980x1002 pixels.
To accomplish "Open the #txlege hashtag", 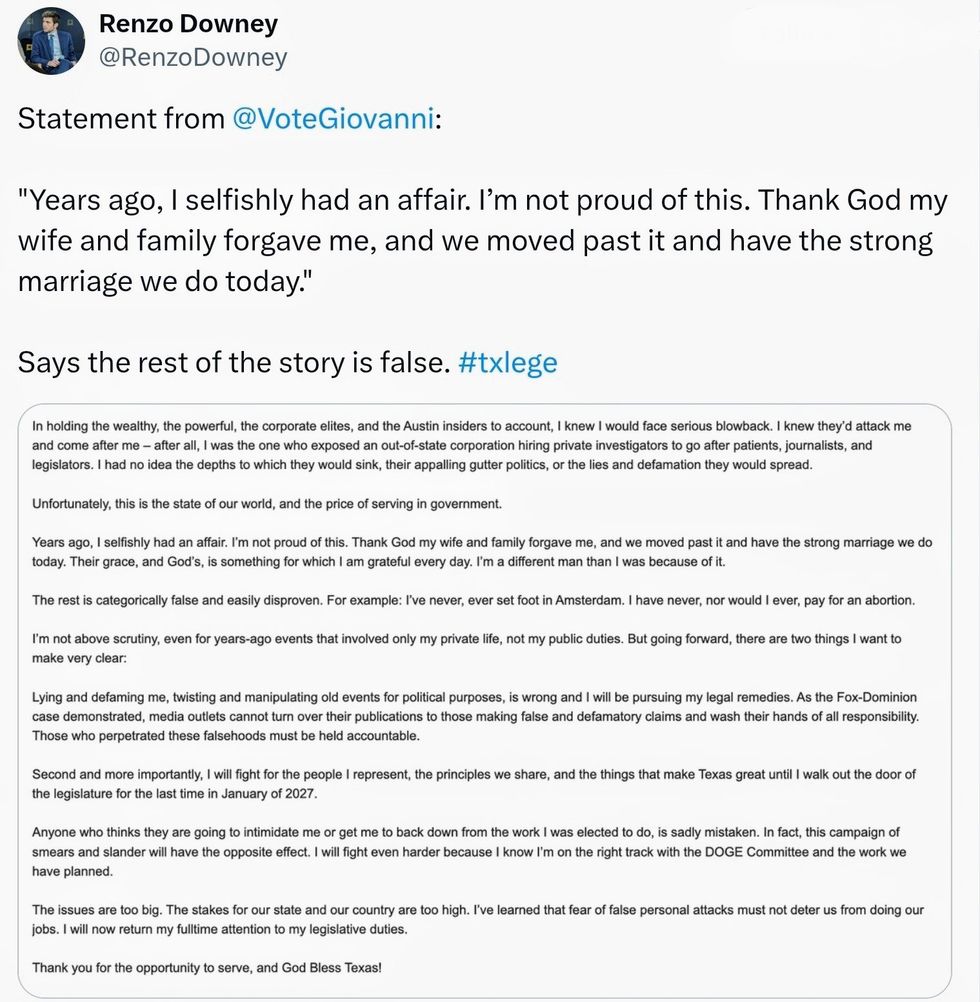I will 507,361.
